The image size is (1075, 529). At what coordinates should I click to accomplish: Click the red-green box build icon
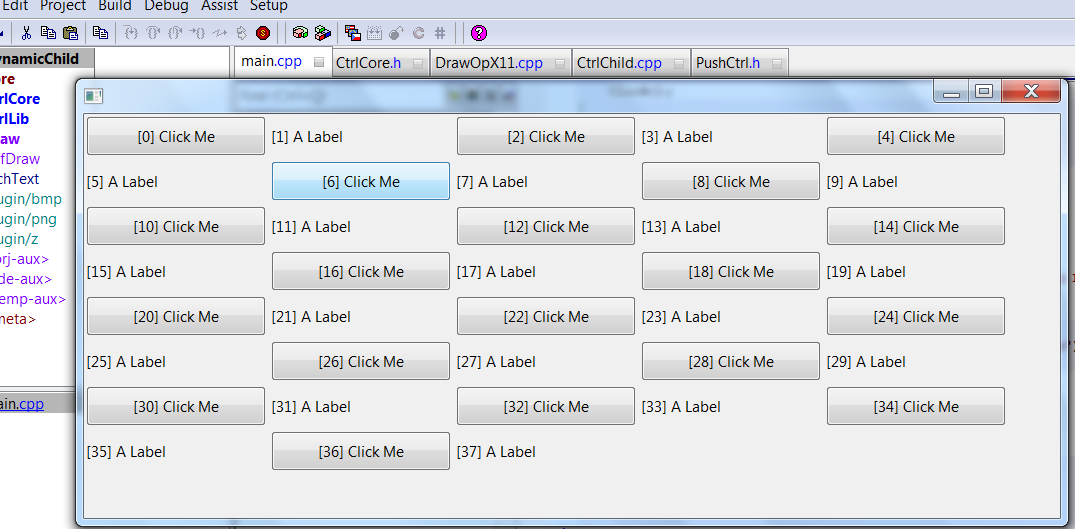(300, 33)
